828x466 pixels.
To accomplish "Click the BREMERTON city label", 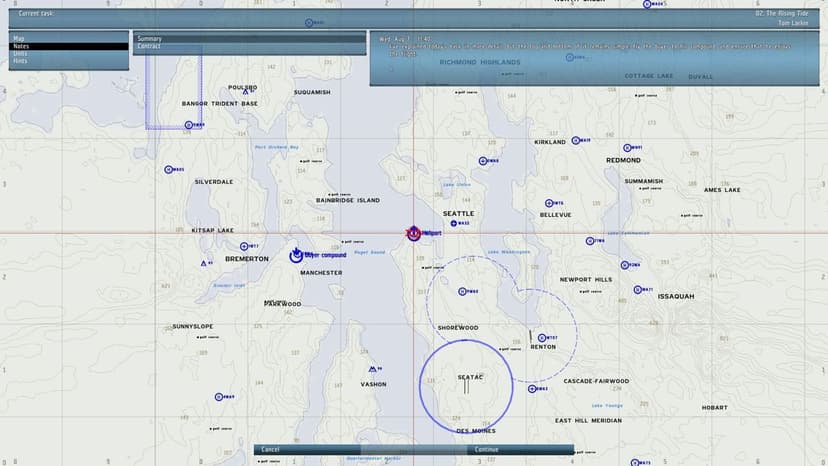I will pyautogui.click(x=247, y=259).
